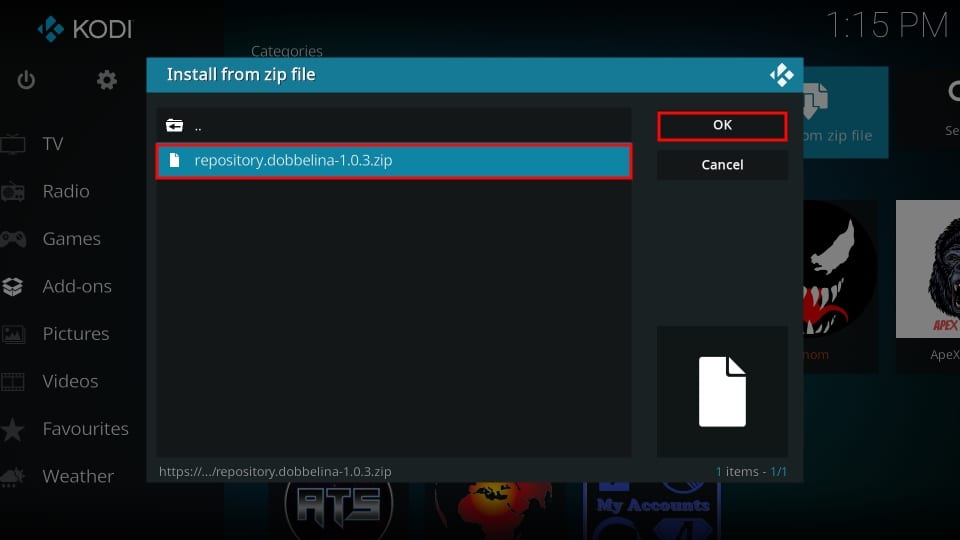960x540 pixels.
Task: Open the TV menu item
Action: point(53,144)
